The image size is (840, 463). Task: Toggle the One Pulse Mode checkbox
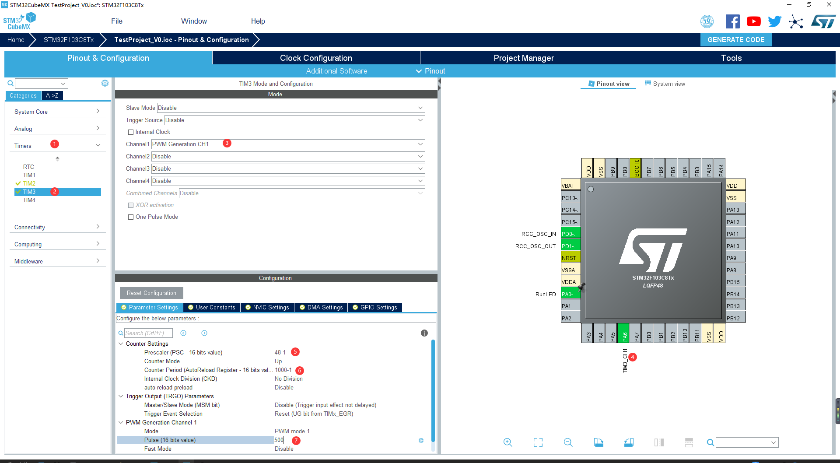[130, 217]
